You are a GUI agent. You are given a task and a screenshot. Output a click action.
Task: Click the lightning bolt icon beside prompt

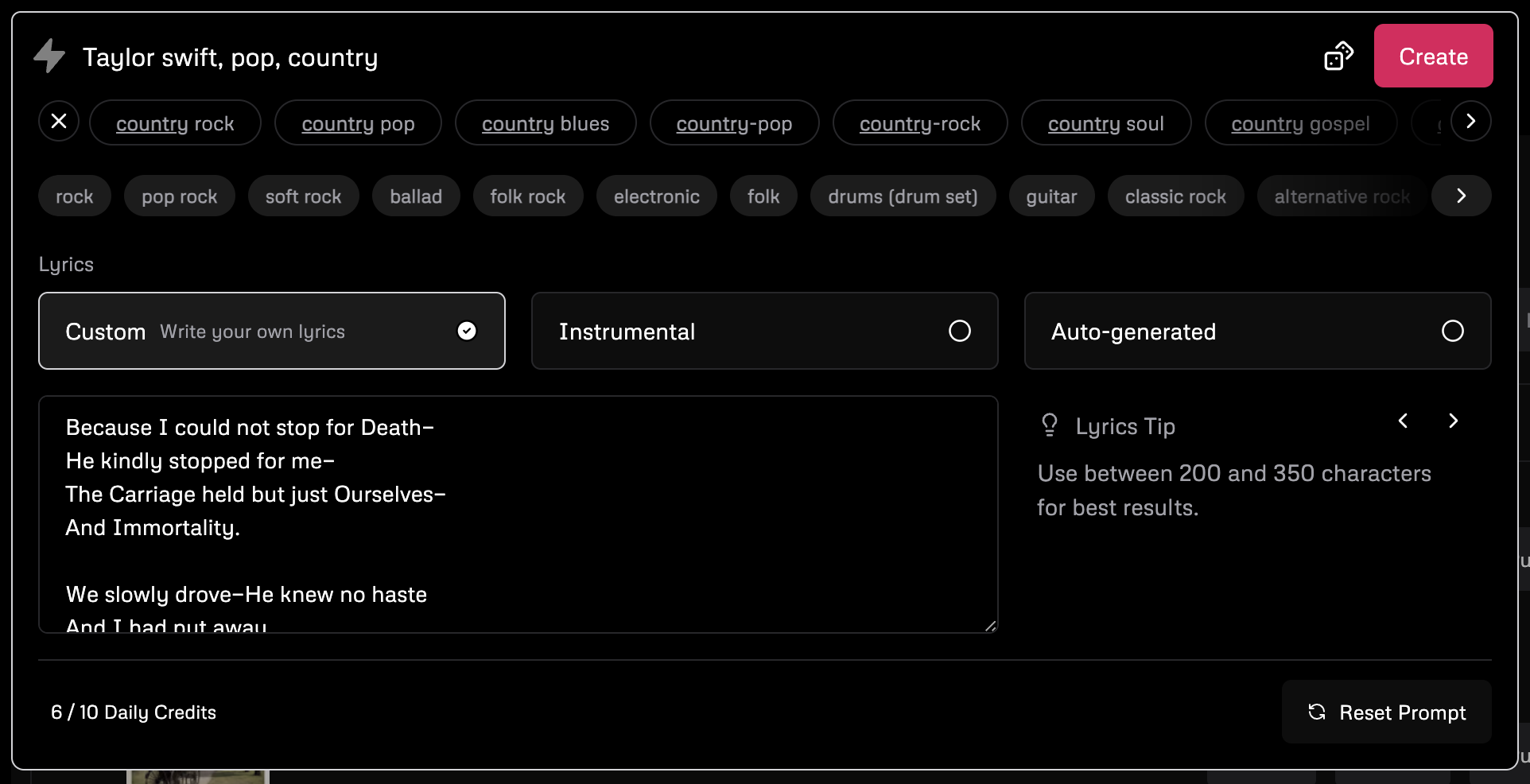click(49, 56)
